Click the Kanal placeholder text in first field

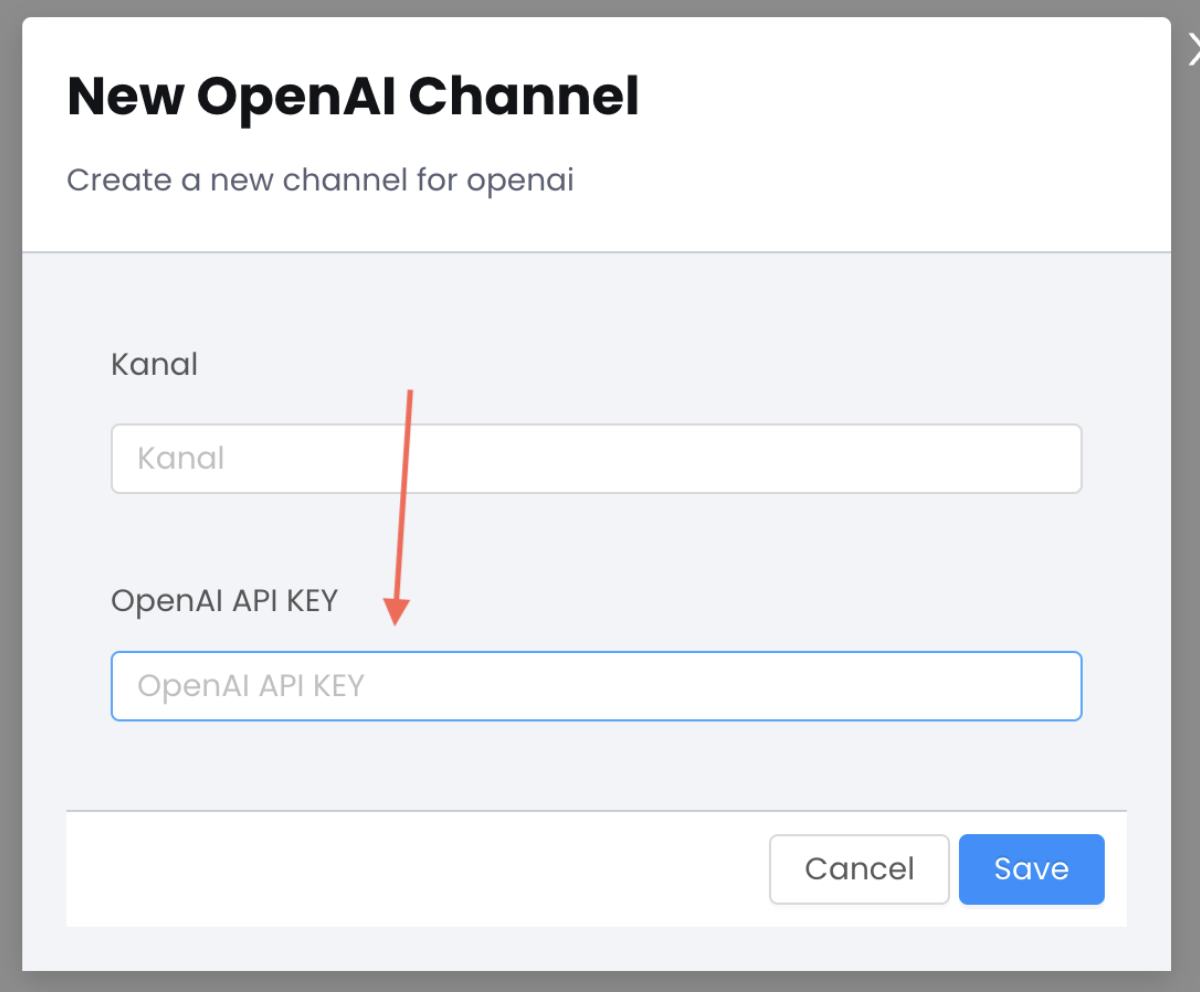181,458
